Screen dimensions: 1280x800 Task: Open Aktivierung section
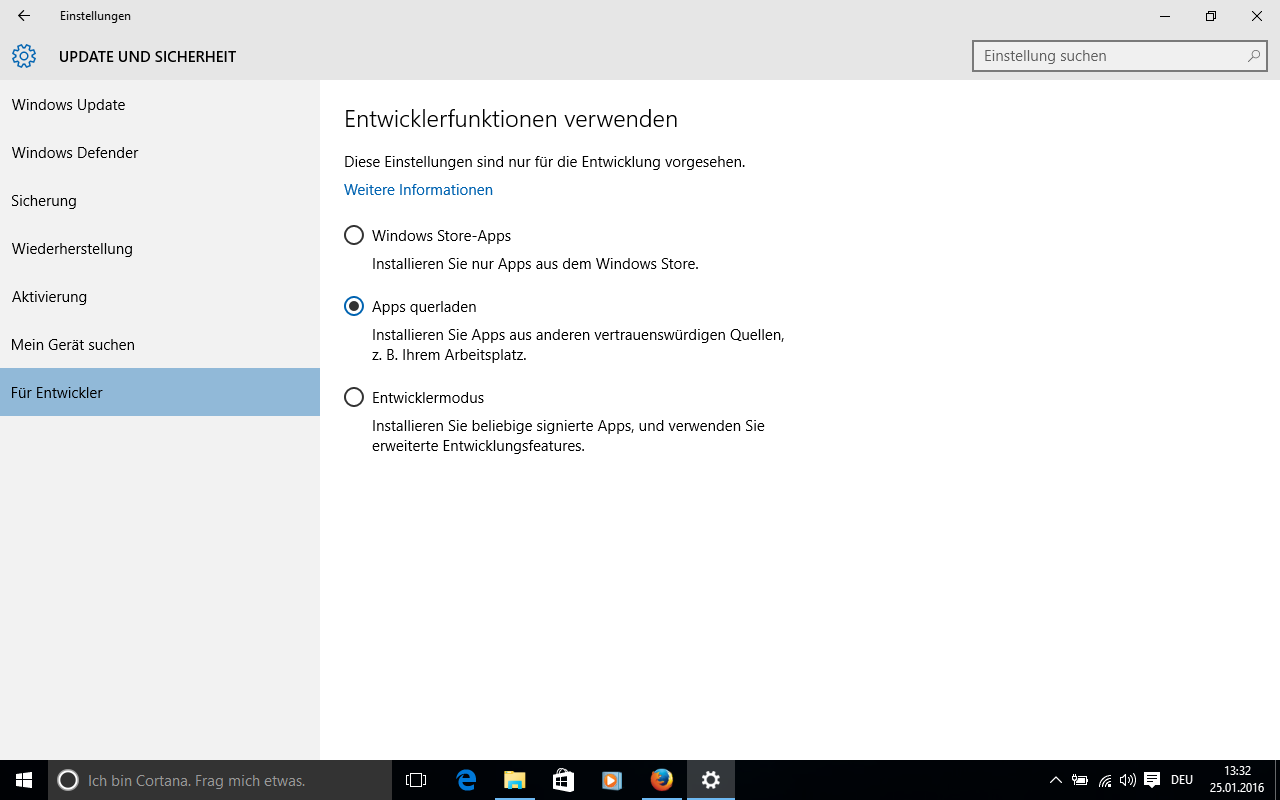click(160, 297)
